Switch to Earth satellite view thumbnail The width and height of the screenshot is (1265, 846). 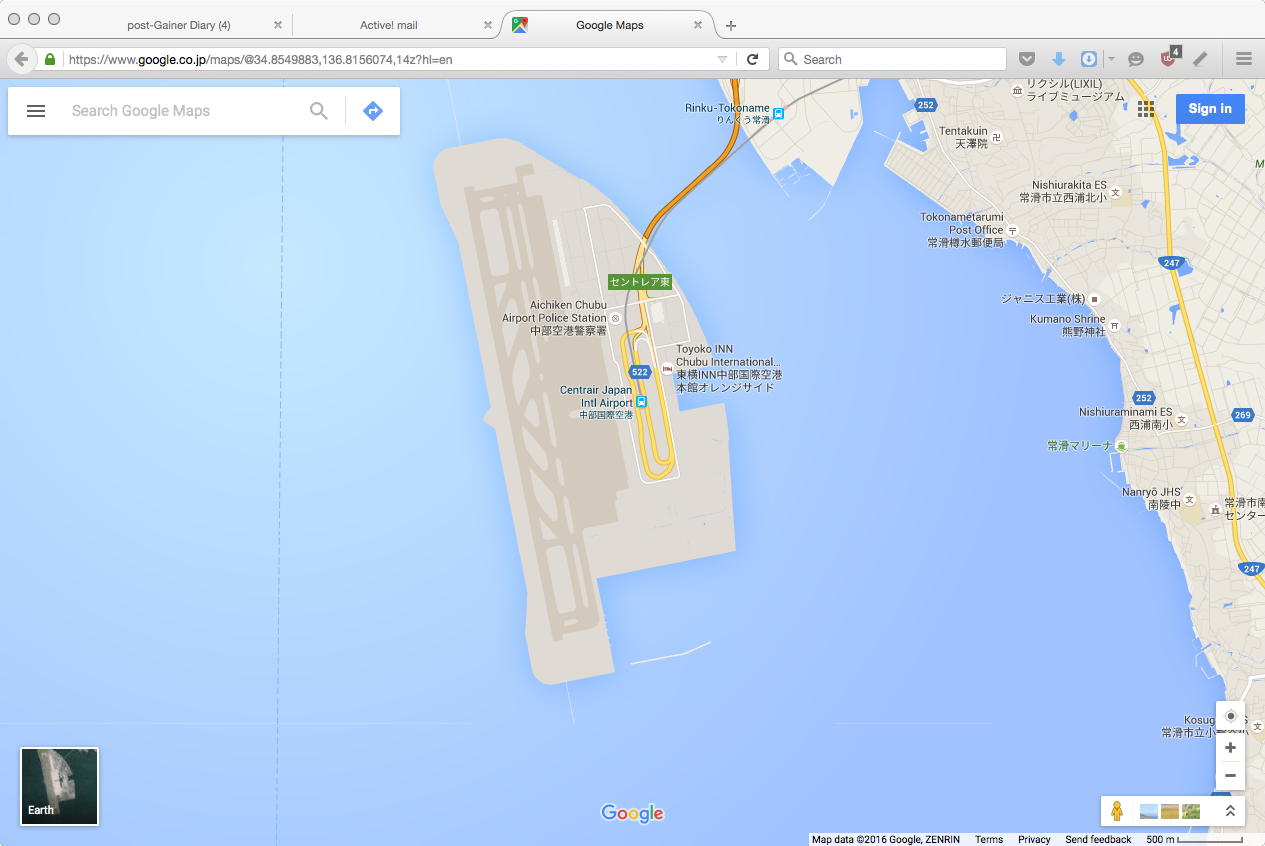click(x=59, y=786)
